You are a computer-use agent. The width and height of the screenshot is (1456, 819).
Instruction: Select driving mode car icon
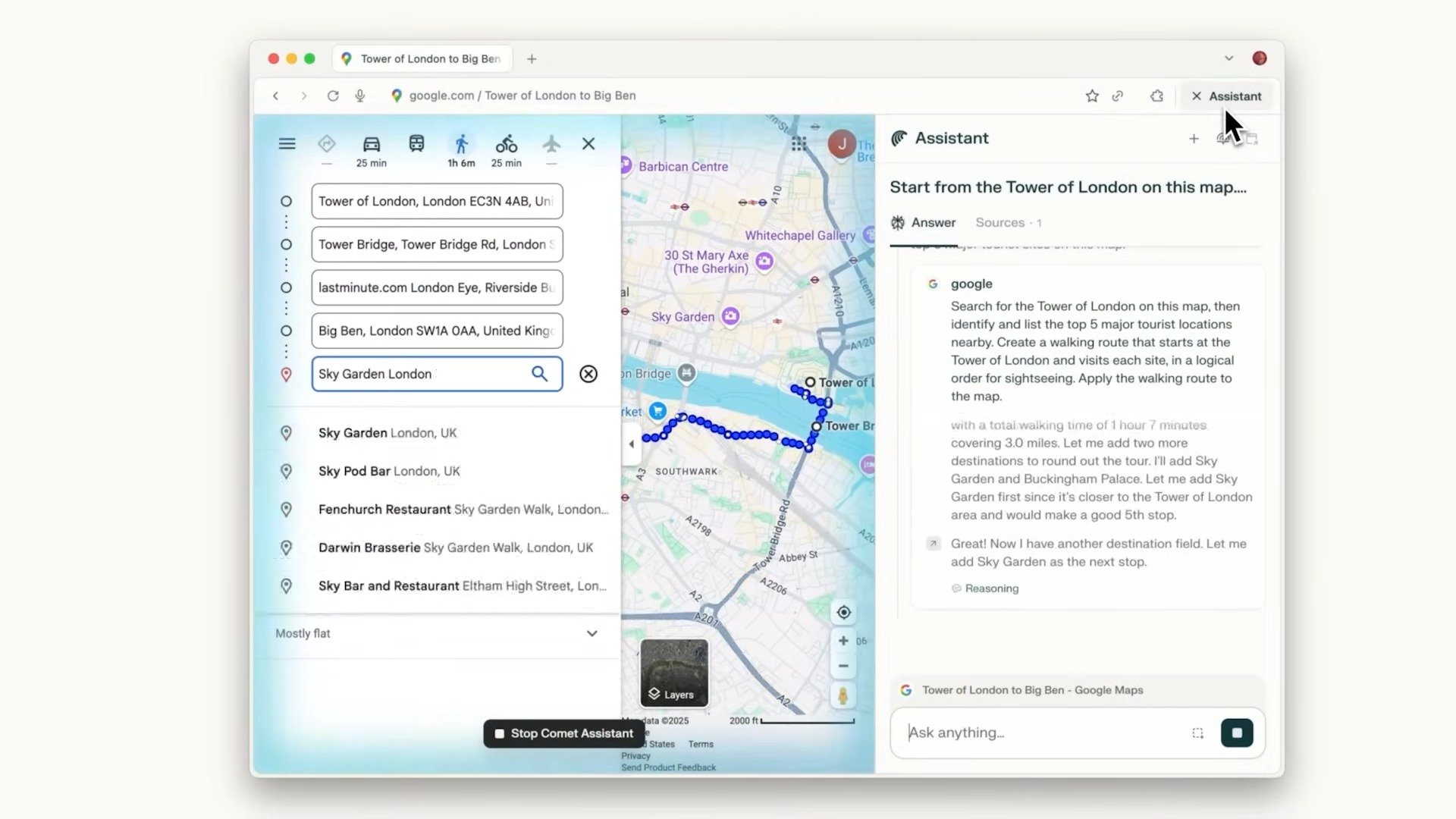click(372, 144)
